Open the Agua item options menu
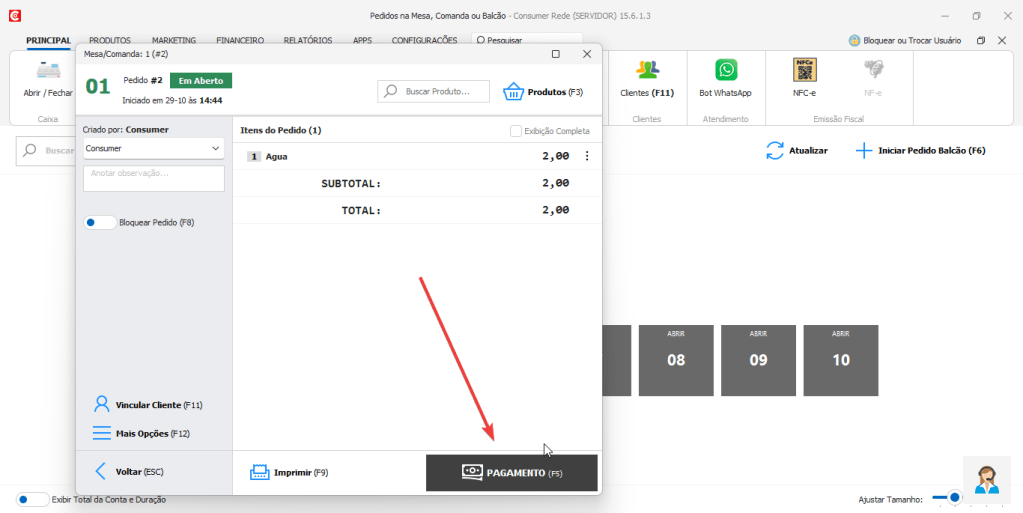Screen dimensions: 1023x513 pos(587,156)
